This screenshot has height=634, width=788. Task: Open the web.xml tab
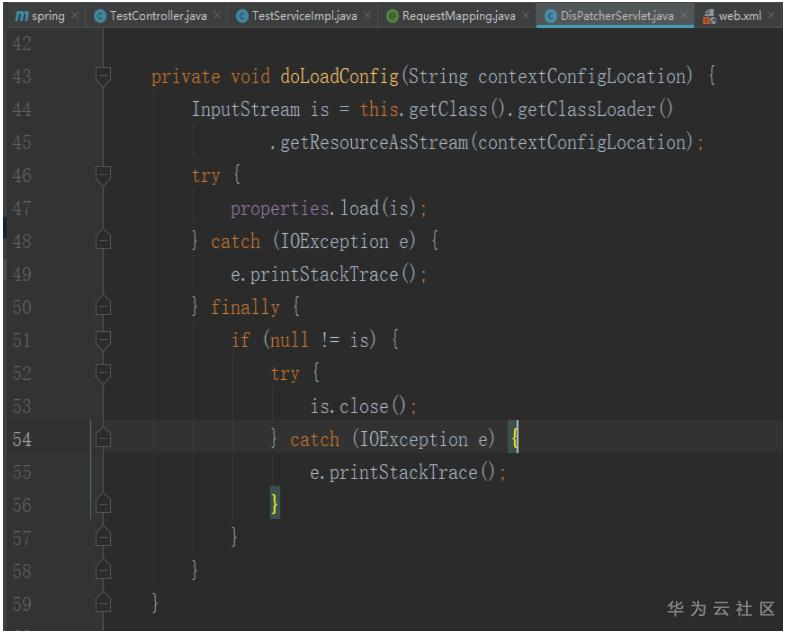click(739, 16)
